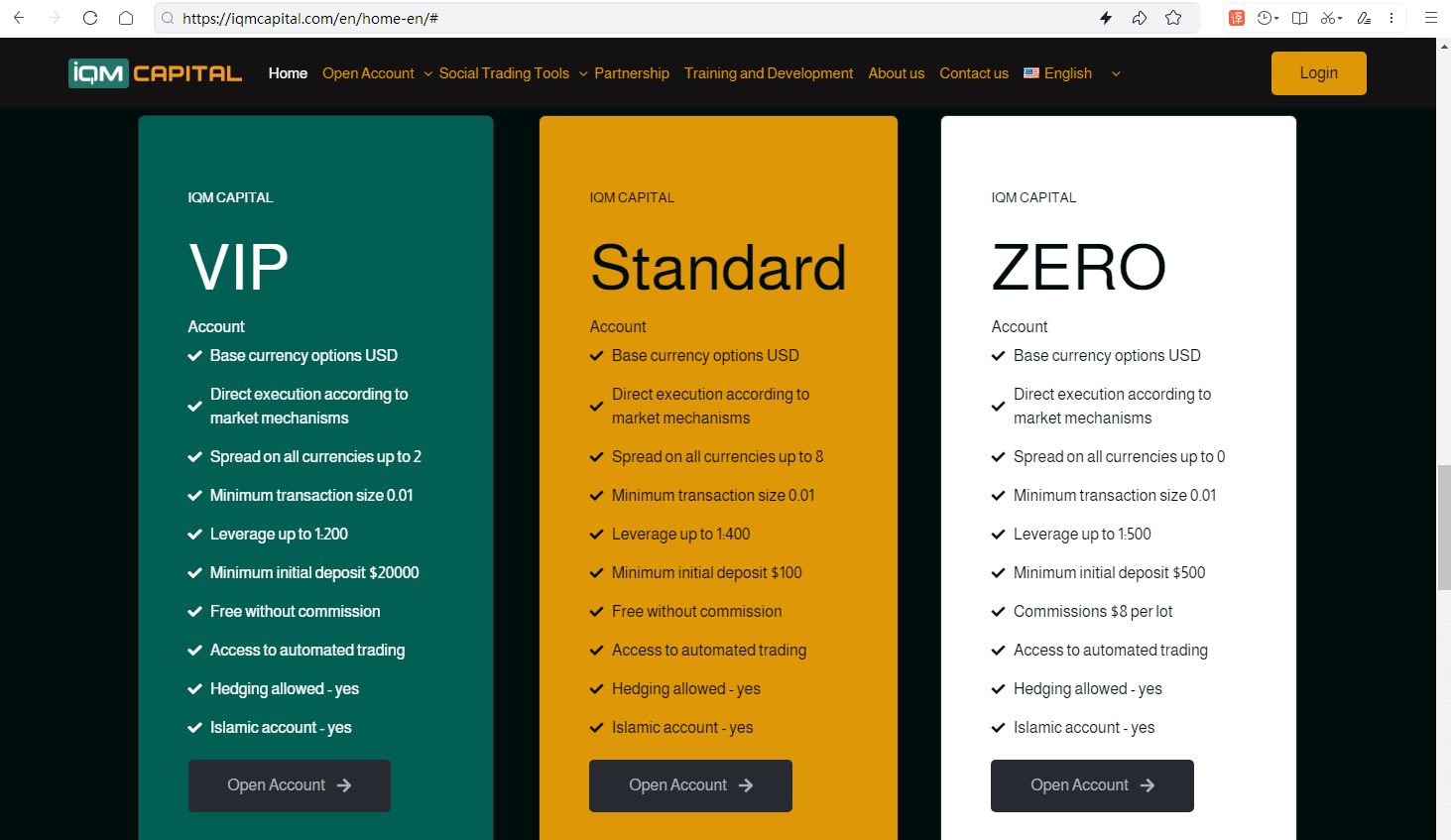Open the browser hamburger main menu
Viewport: 1451px width, 840px height.
1431,18
